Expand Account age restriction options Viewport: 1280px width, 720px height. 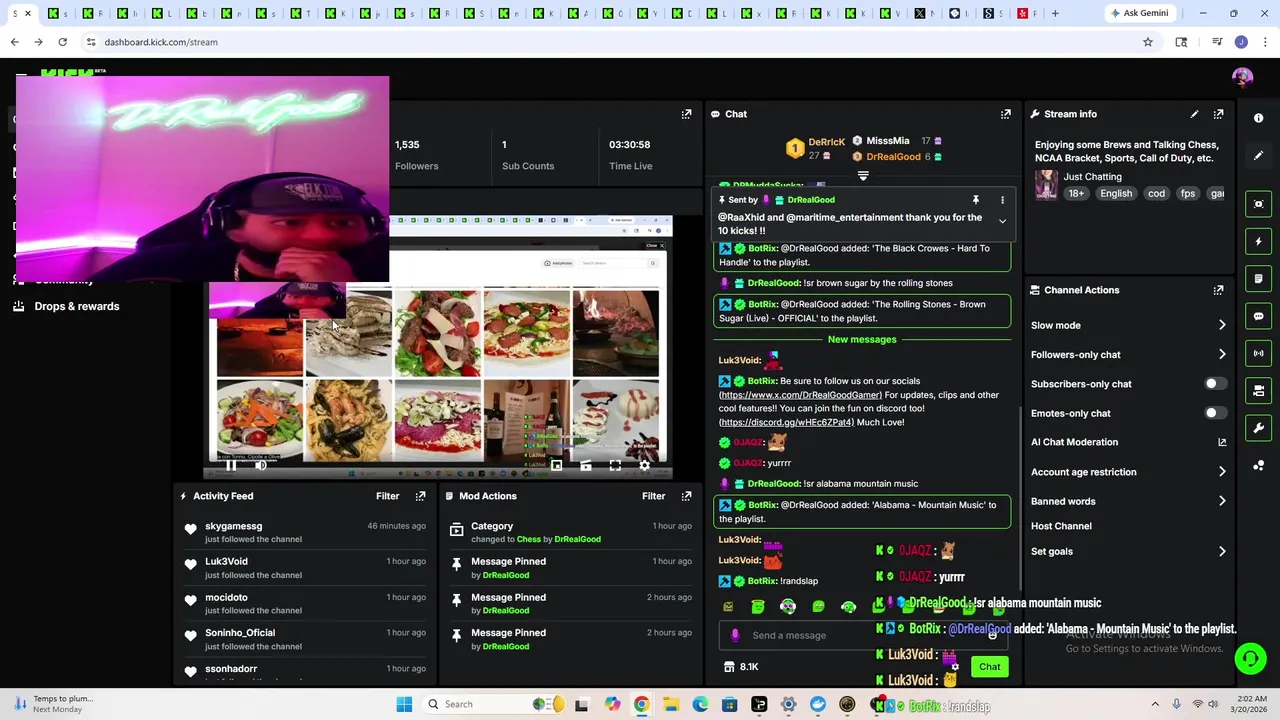coord(1222,472)
